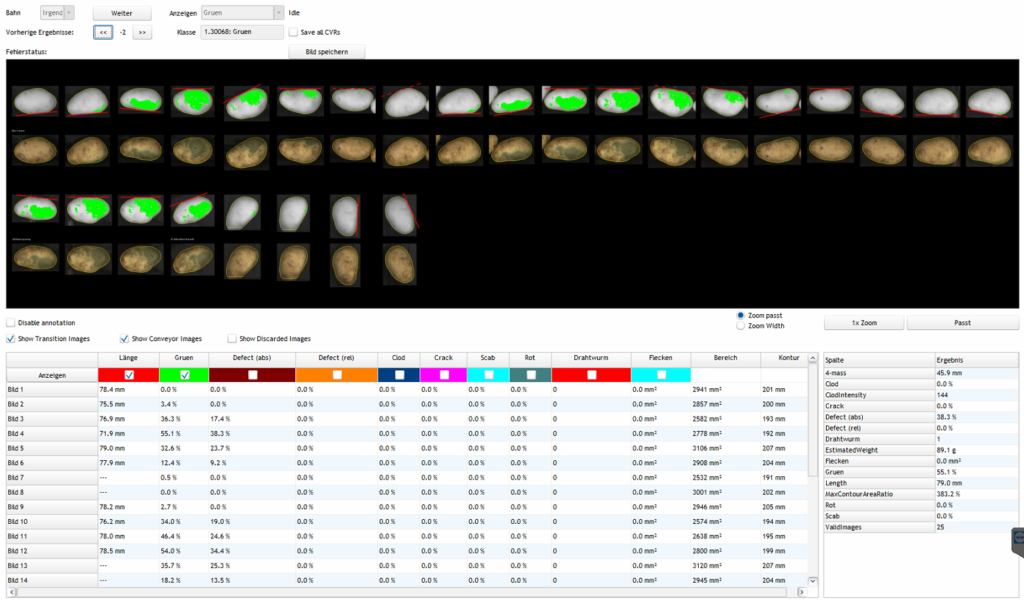This screenshot has width=1024, height=600.
Task: Select the EstimatedWeight result row
Action: [900, 450]
